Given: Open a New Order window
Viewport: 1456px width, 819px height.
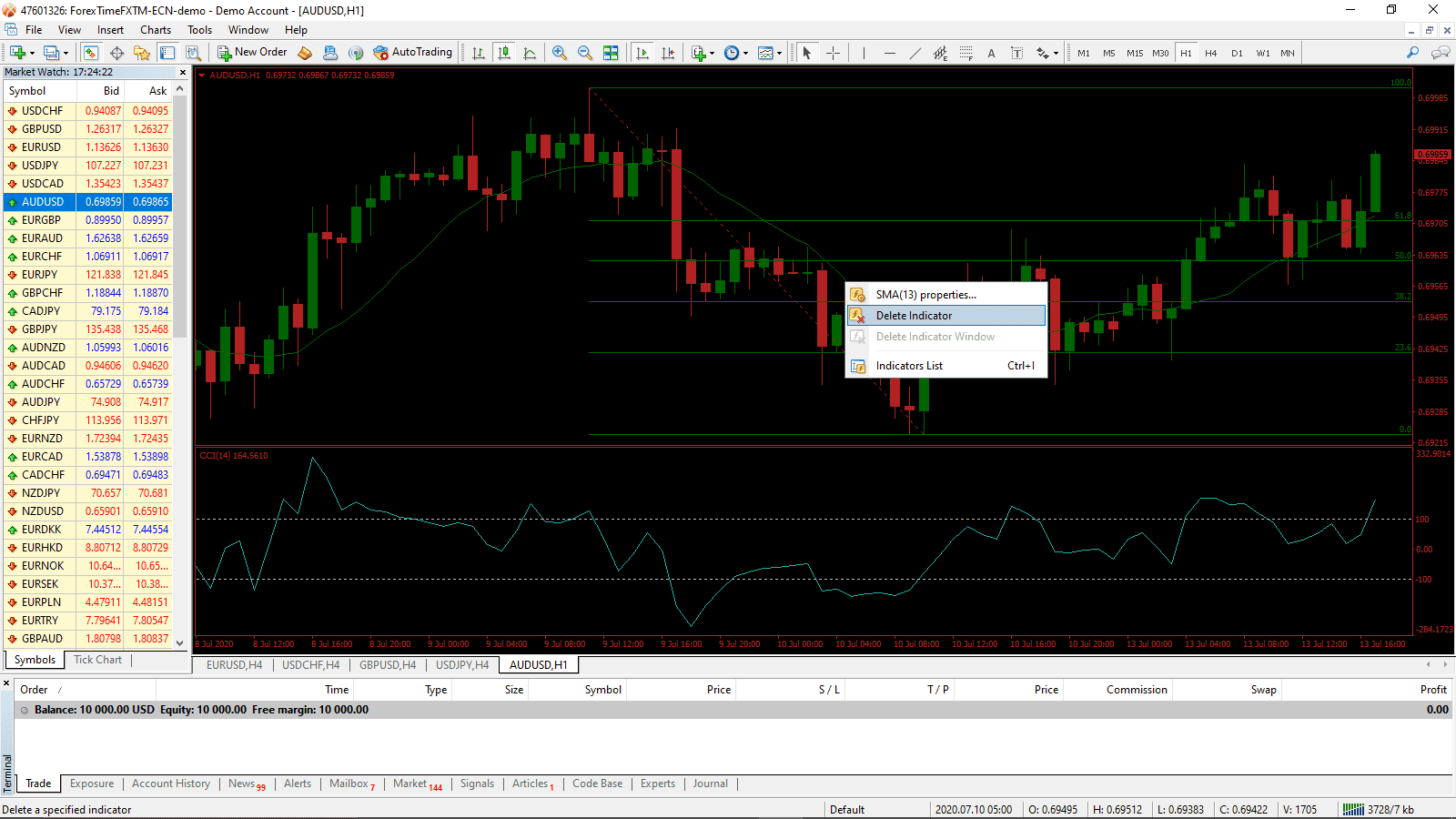Looking at the screenshot, I should coord(252,52).
